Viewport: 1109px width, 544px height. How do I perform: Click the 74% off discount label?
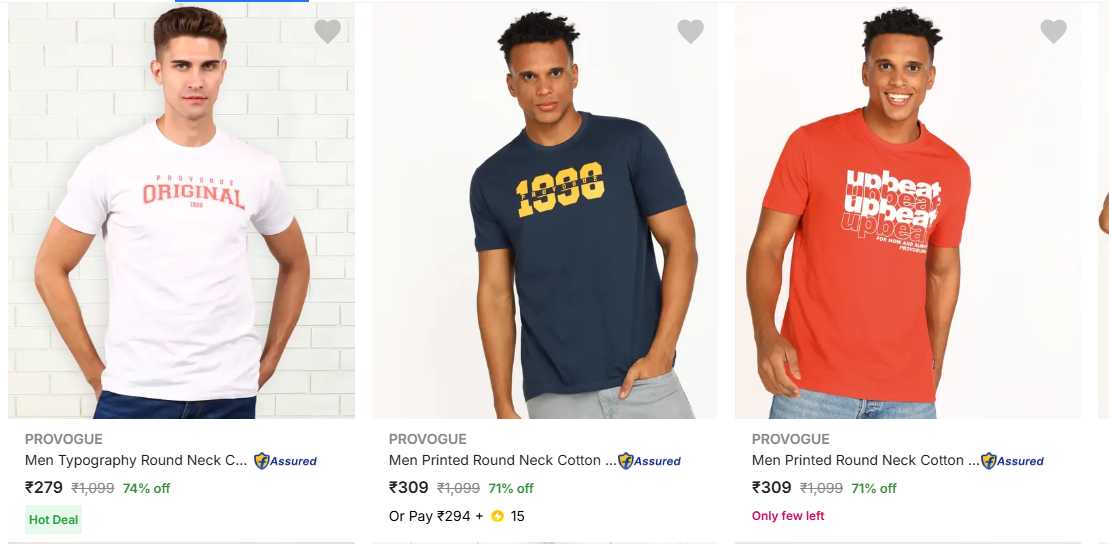pyautogui.click(x=146, y=489)
